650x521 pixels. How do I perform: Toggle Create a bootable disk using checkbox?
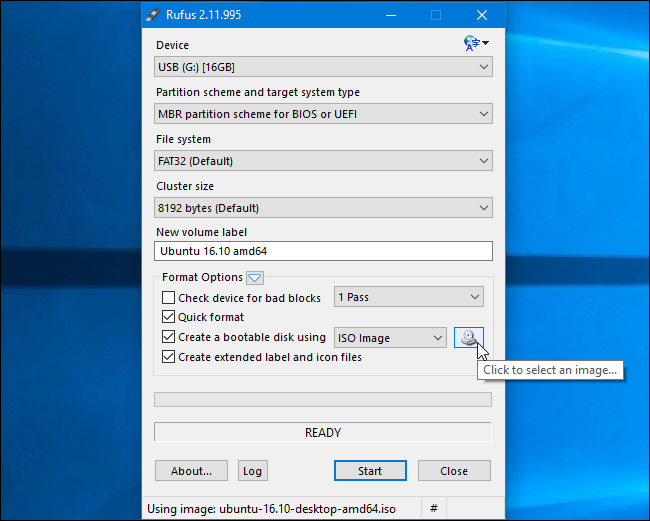(168, 338)
